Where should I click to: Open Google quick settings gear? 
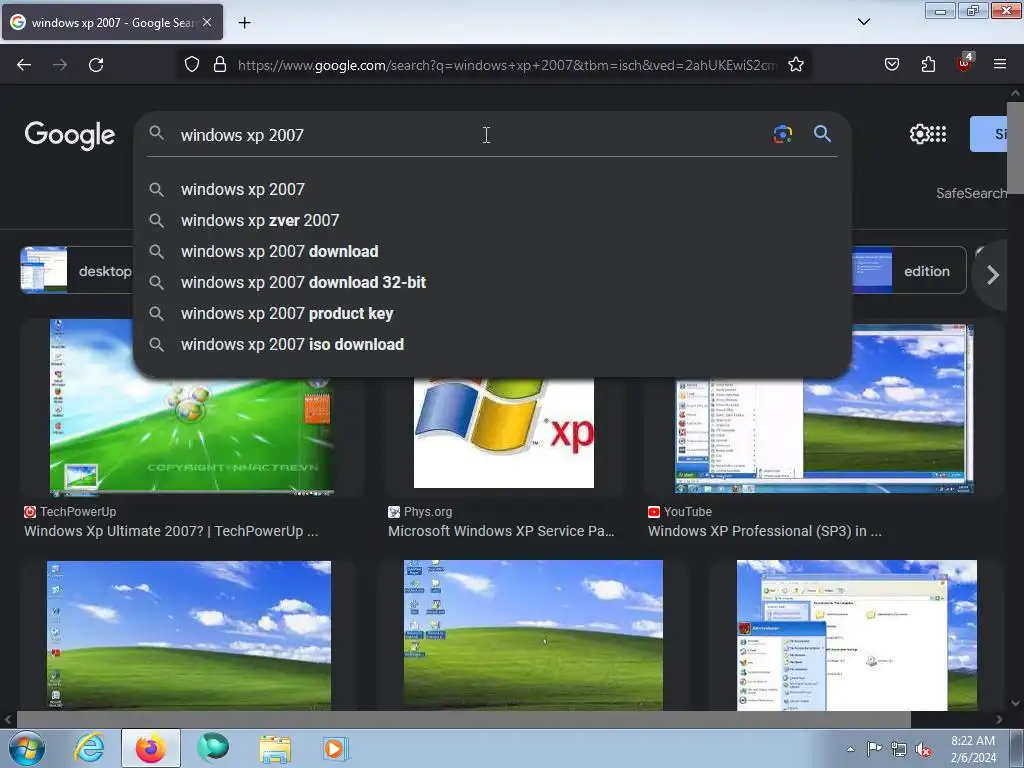coord(919,134)
